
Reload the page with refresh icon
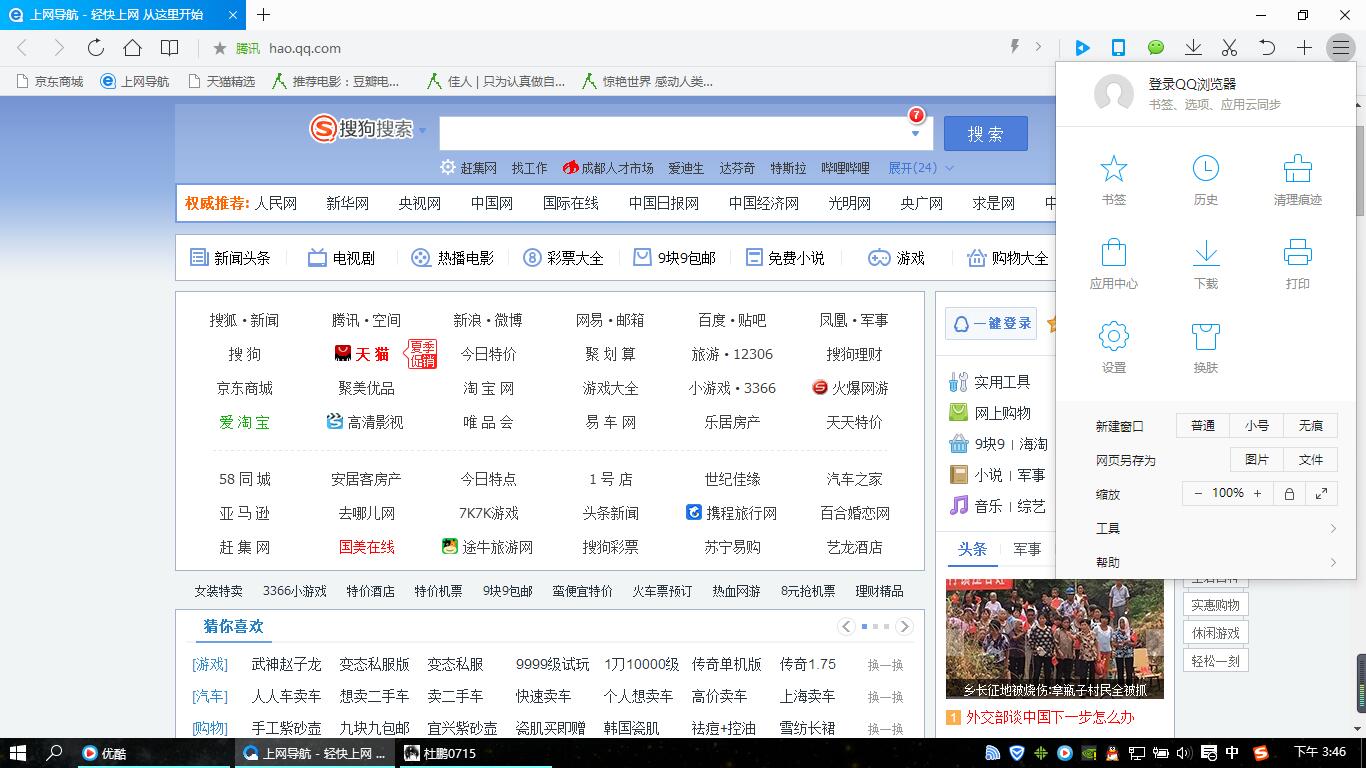tap(96, 47)
